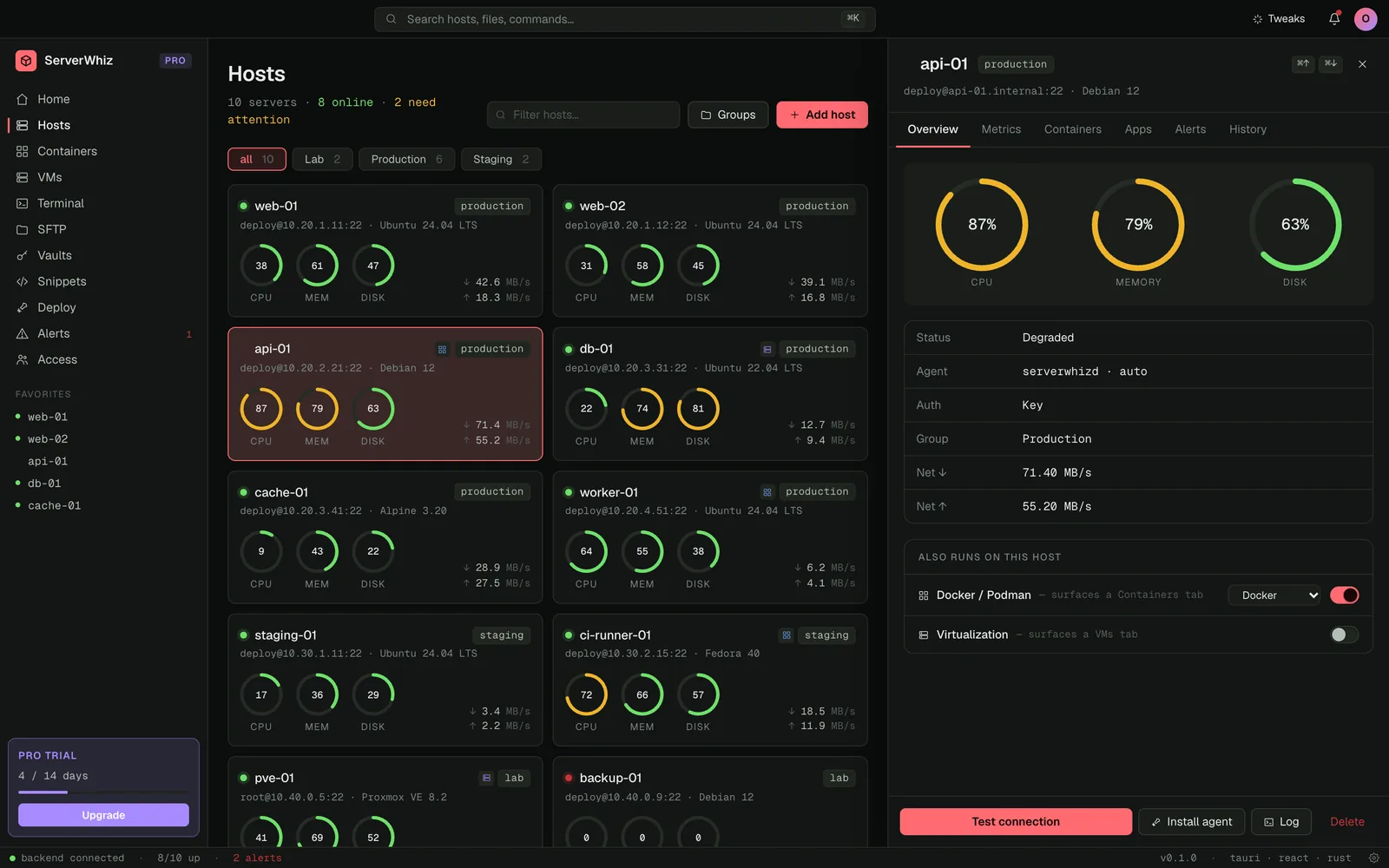Select the web-02 host card
1389x868 pixels.
pyautogui.click(x=710, y=250)
